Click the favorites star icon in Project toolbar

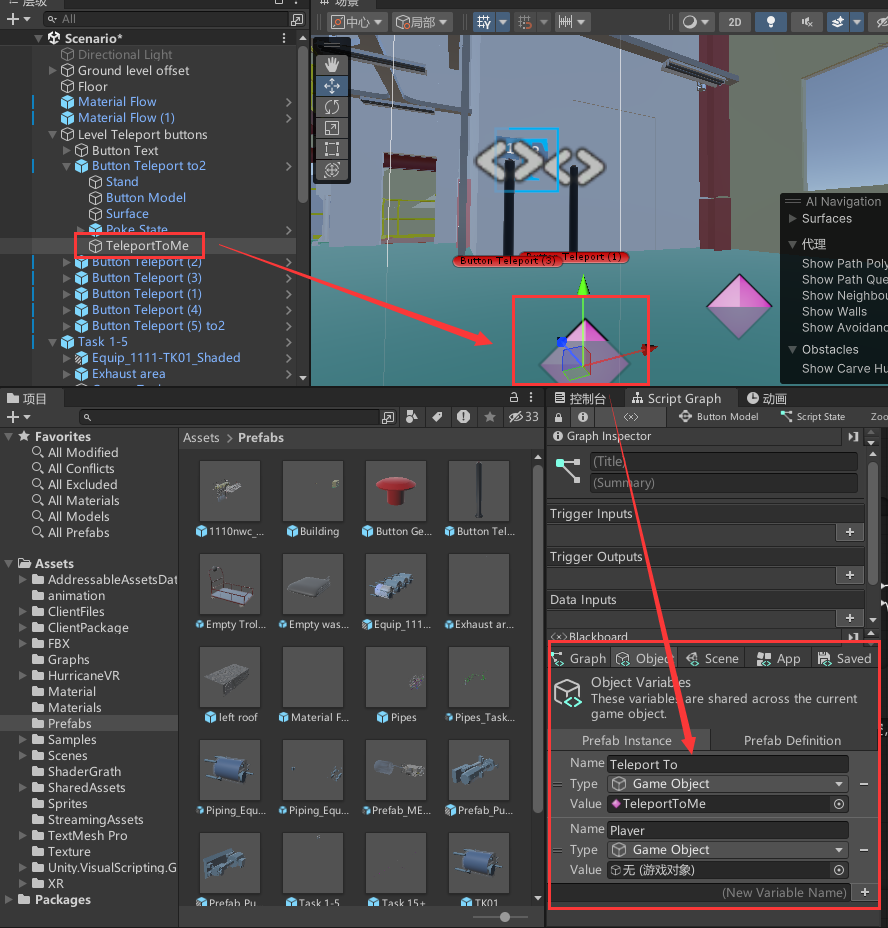tap(488, 416)
